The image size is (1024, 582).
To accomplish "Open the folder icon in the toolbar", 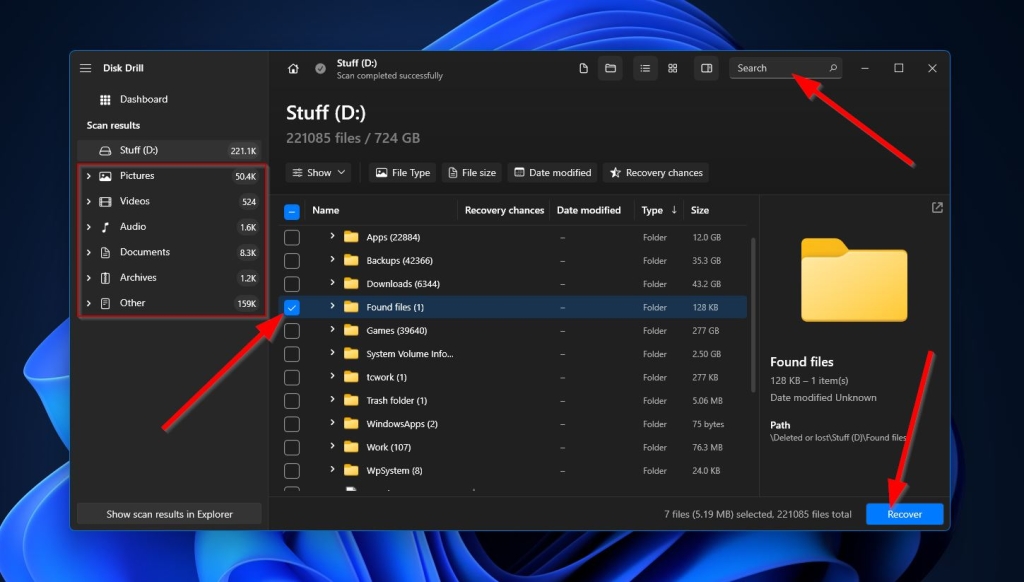I will pos(611,68).
